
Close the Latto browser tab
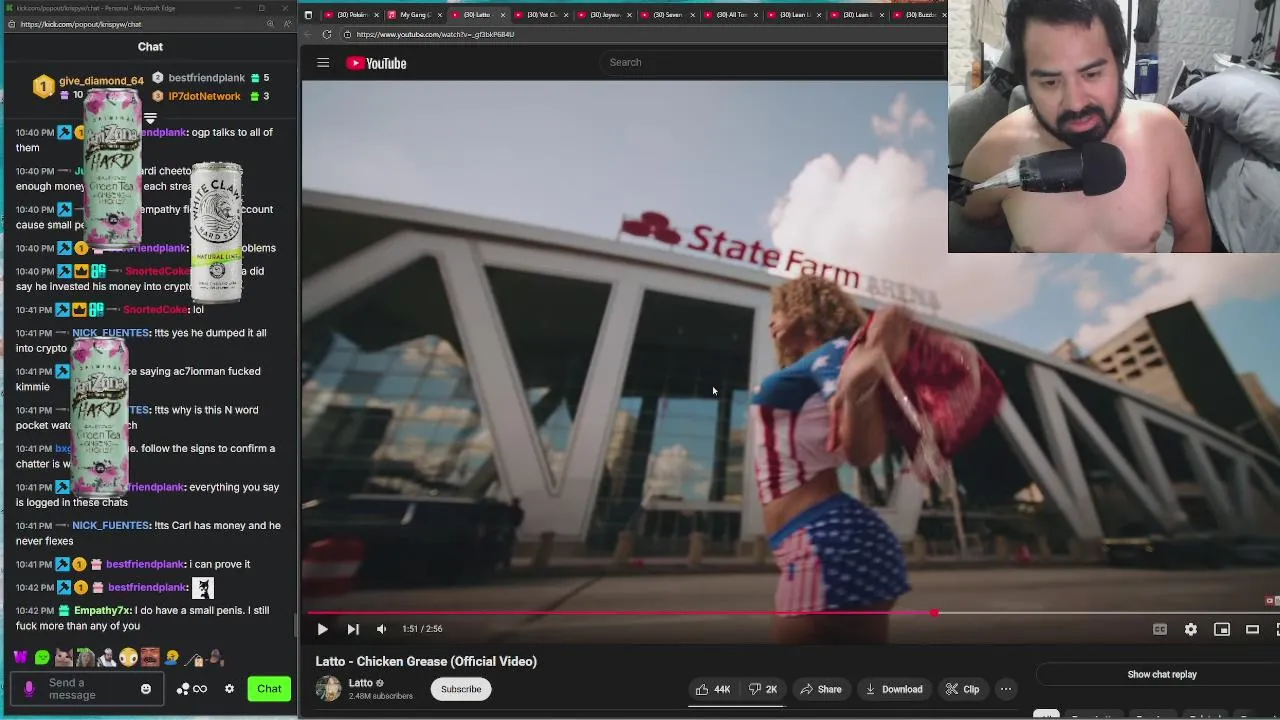pyautogui.click(x=503, y=15)
